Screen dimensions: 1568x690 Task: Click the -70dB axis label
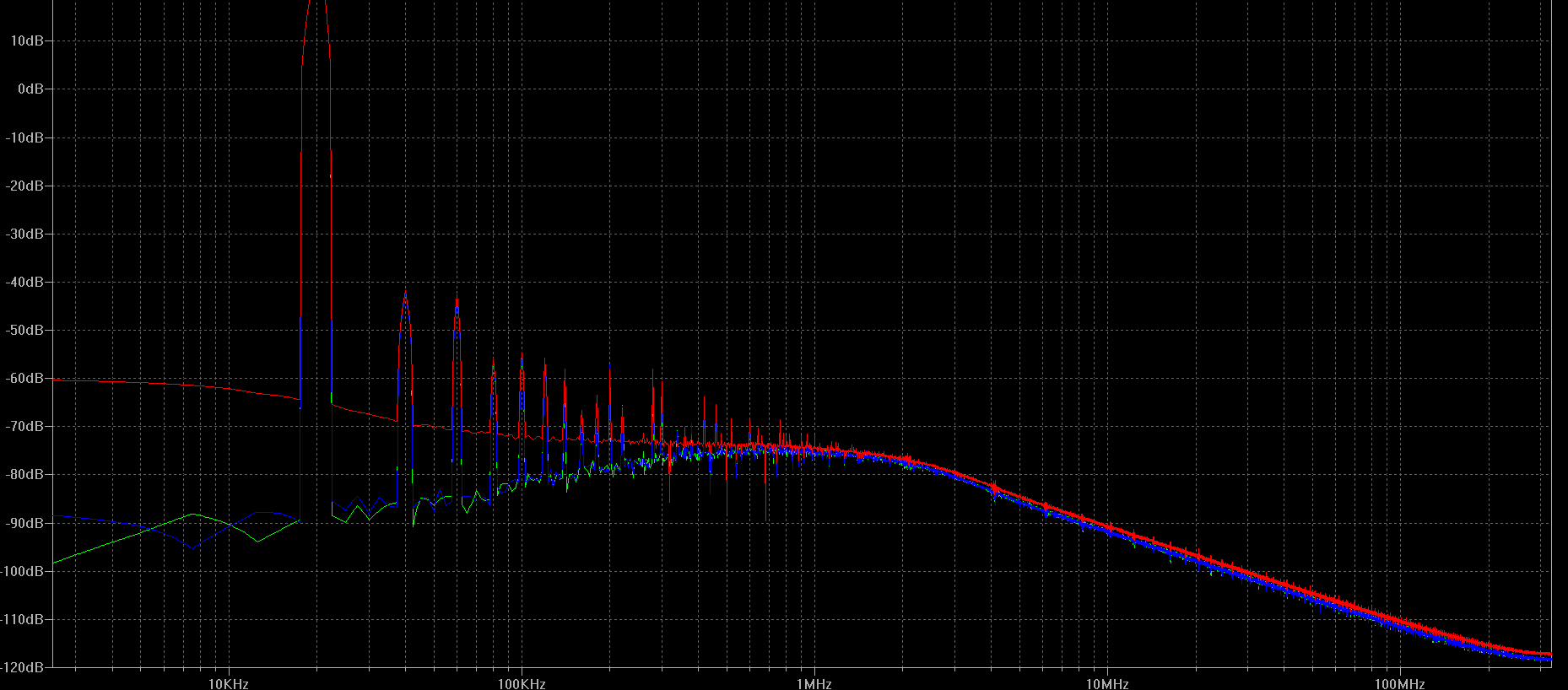click(24, 426)
